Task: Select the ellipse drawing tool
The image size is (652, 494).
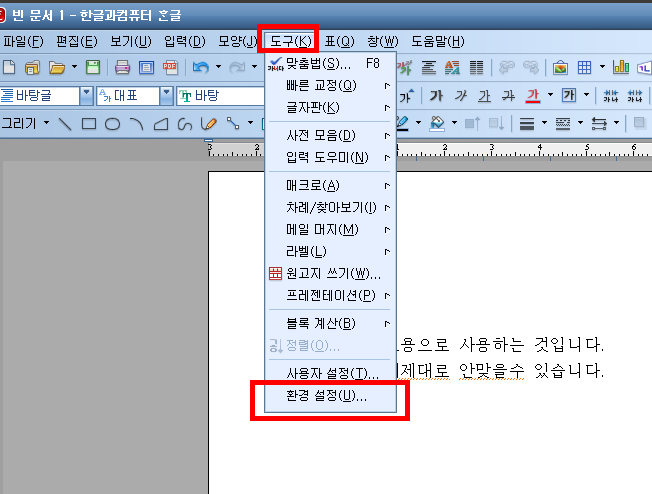Action: 112,124
